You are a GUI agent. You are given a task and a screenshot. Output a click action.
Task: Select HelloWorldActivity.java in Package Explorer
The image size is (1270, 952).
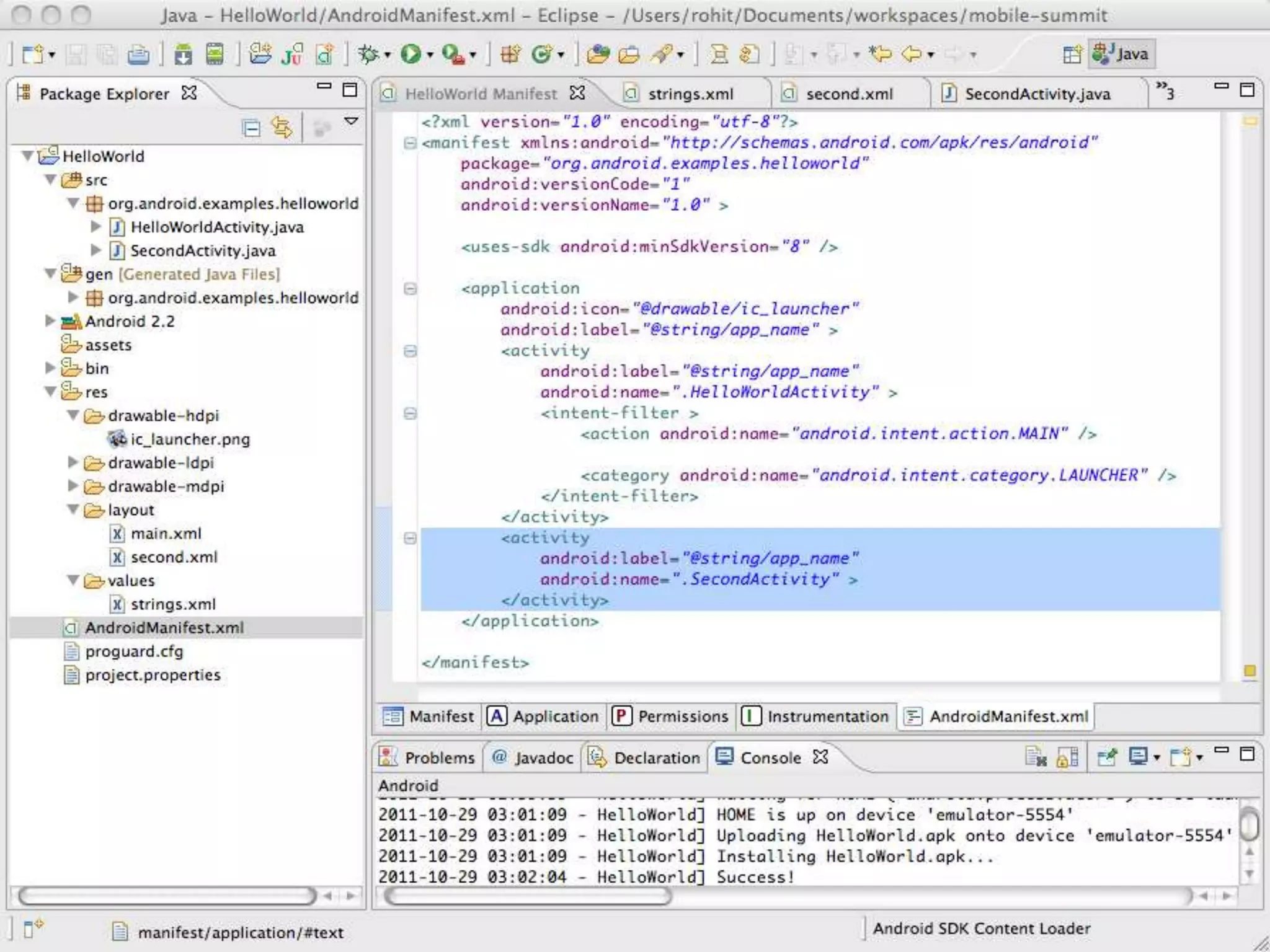point(217,227)
